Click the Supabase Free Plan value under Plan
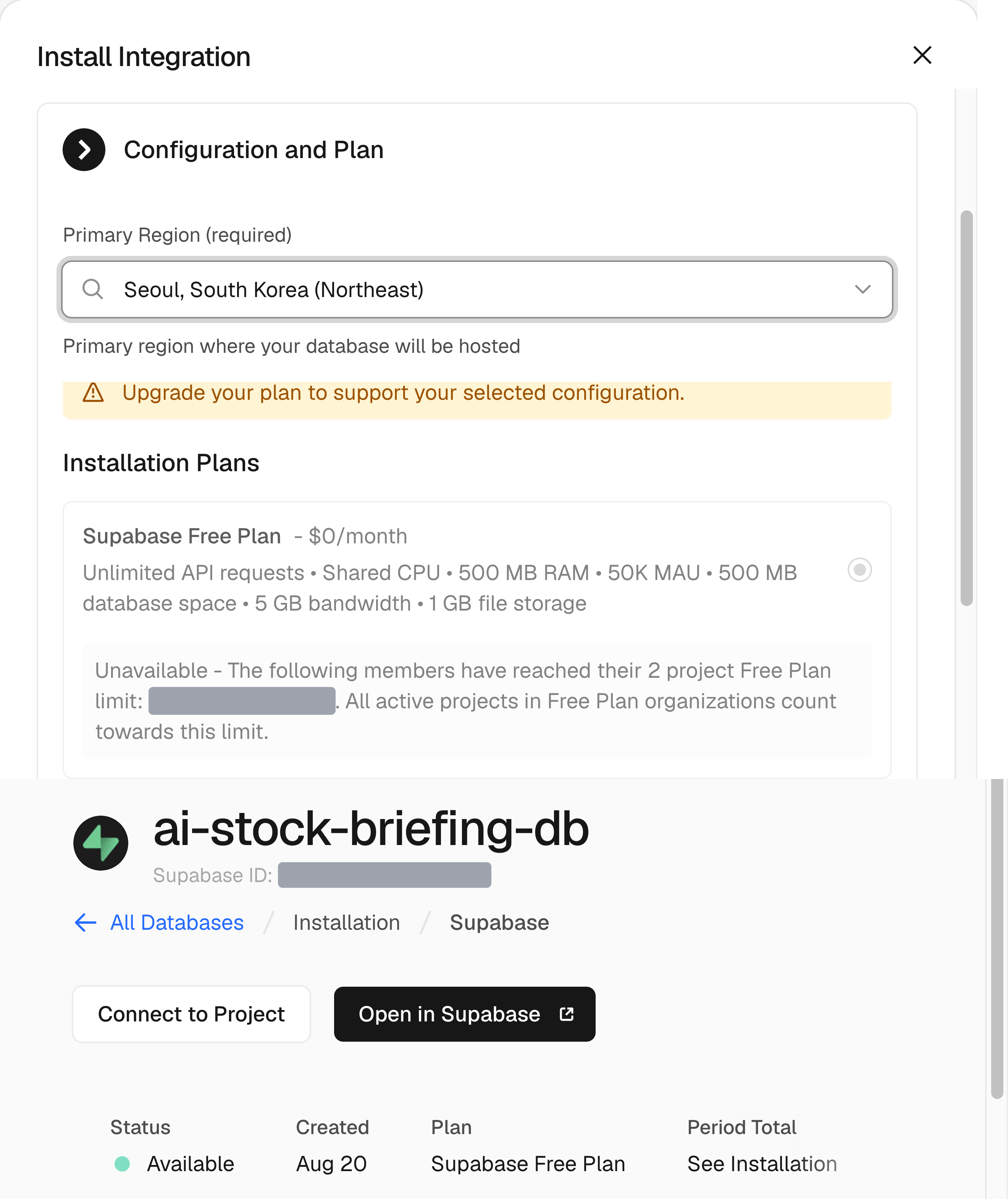Screen dimensions: 1008x1199 [528, 1163]
